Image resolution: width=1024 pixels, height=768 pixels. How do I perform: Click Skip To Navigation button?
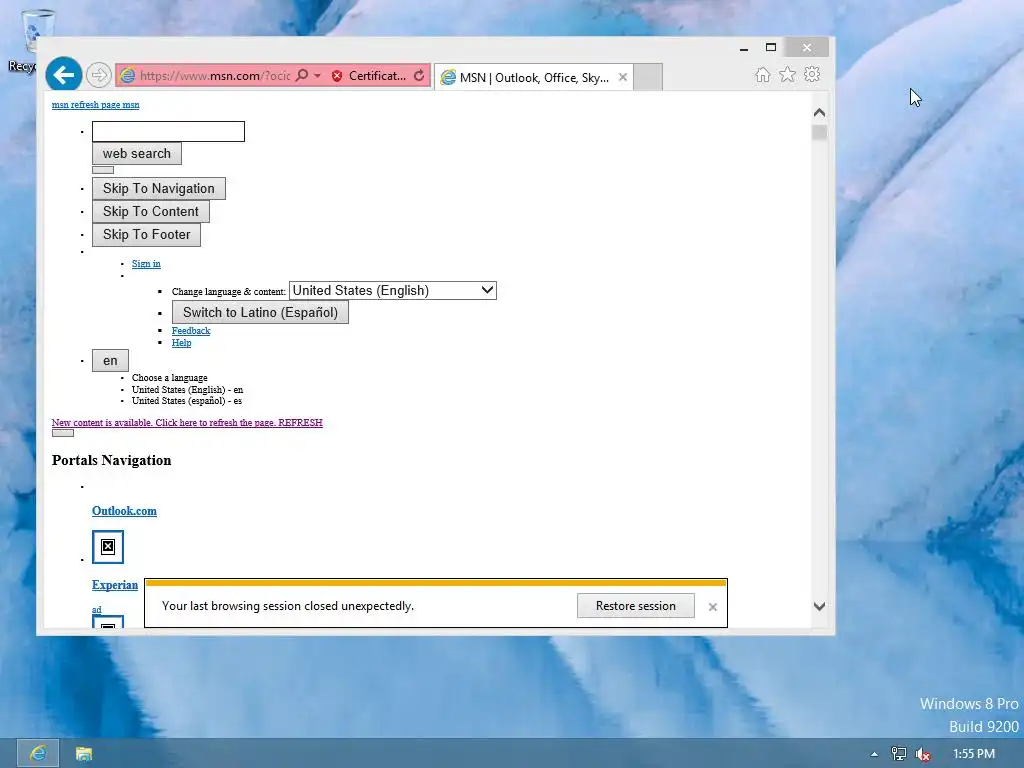pos(159,189)
